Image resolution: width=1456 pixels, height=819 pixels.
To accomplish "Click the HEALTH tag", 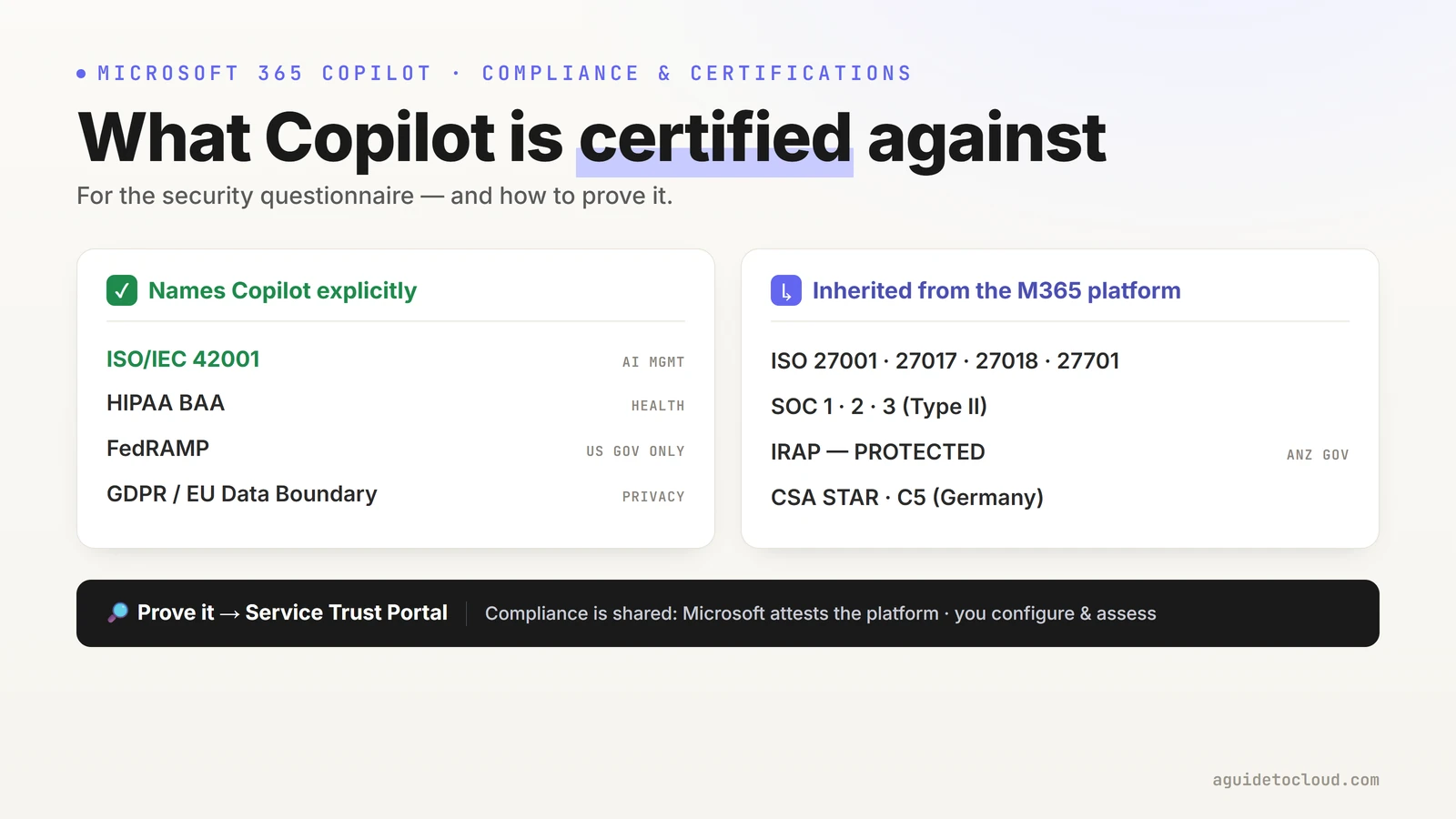I will click(658, 406).
